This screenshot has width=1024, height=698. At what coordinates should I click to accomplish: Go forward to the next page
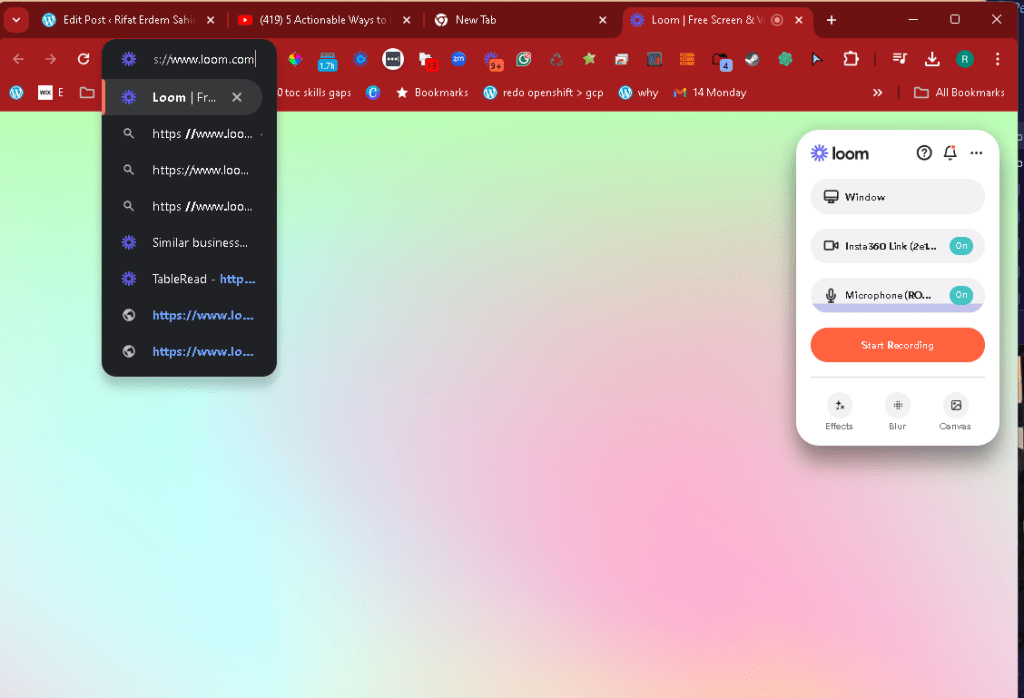(51, 59)
